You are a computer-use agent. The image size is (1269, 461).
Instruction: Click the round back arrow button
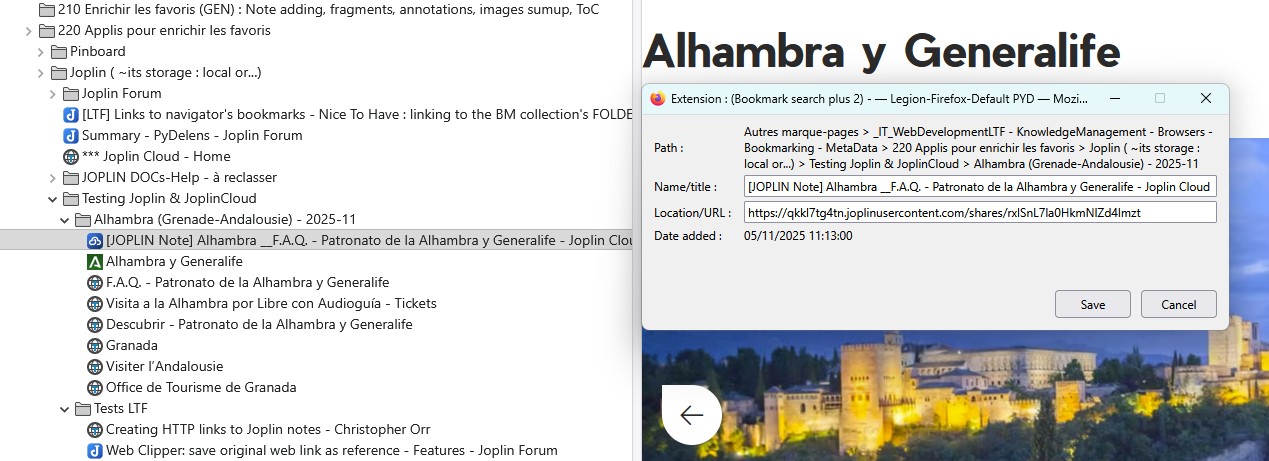click(x=692, y=414)
